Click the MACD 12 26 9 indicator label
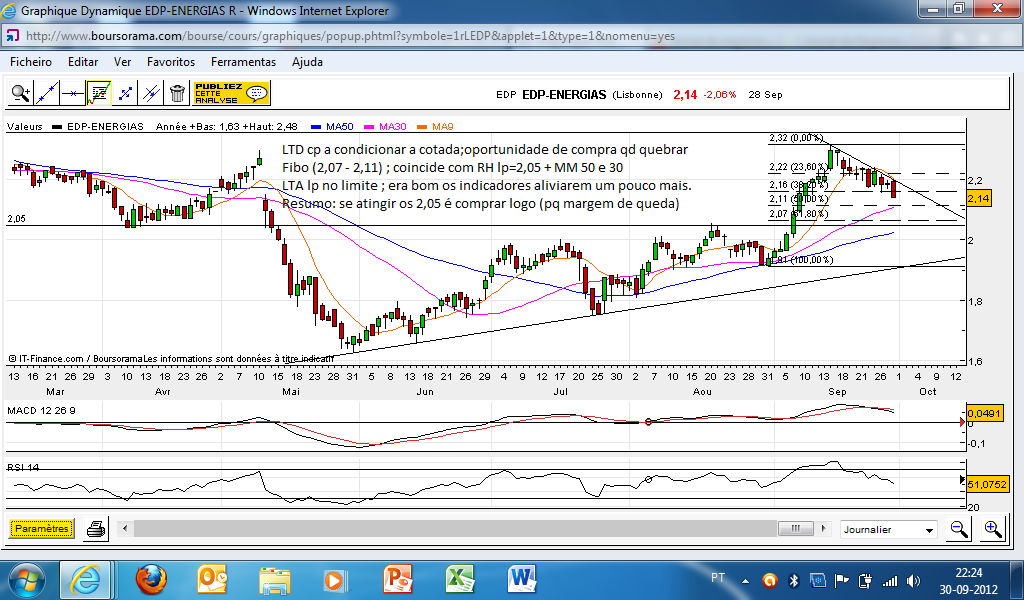1024x600 pixels. 41,411
